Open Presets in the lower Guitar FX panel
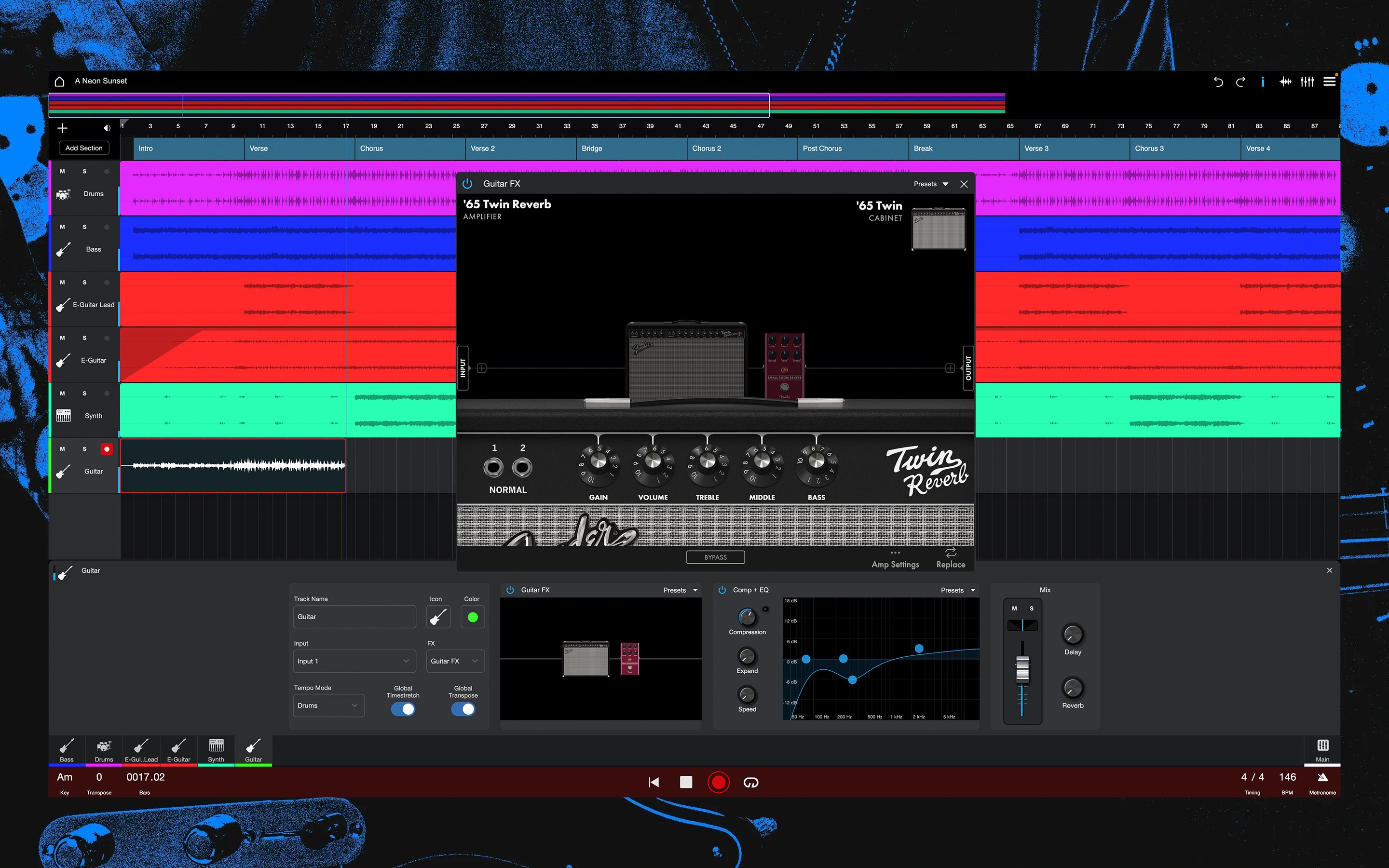The image size is (1389, 868). pyautogui.click(x=680, y=590)
